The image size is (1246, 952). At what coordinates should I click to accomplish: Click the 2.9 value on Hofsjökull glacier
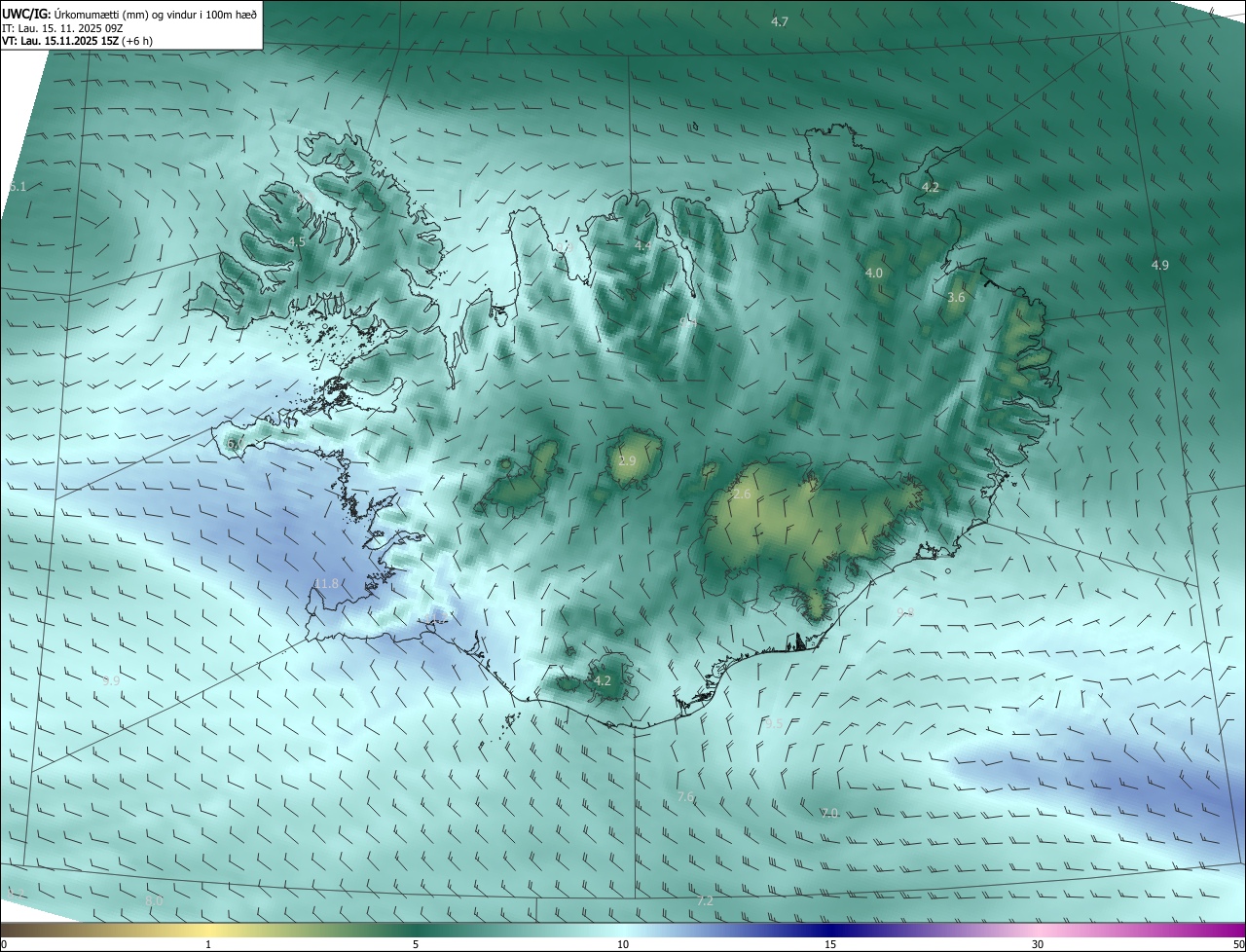point(627,460)
